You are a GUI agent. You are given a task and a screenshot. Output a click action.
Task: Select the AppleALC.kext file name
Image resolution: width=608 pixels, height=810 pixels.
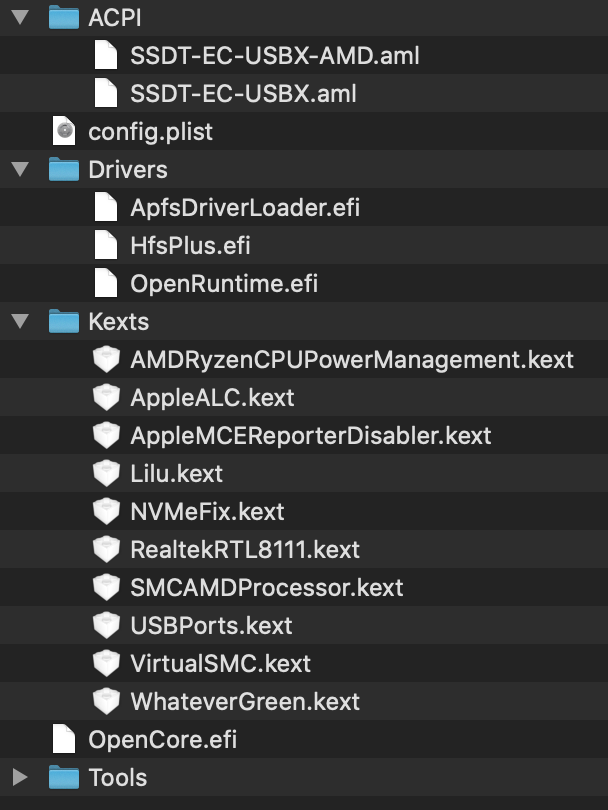[213, 397]
